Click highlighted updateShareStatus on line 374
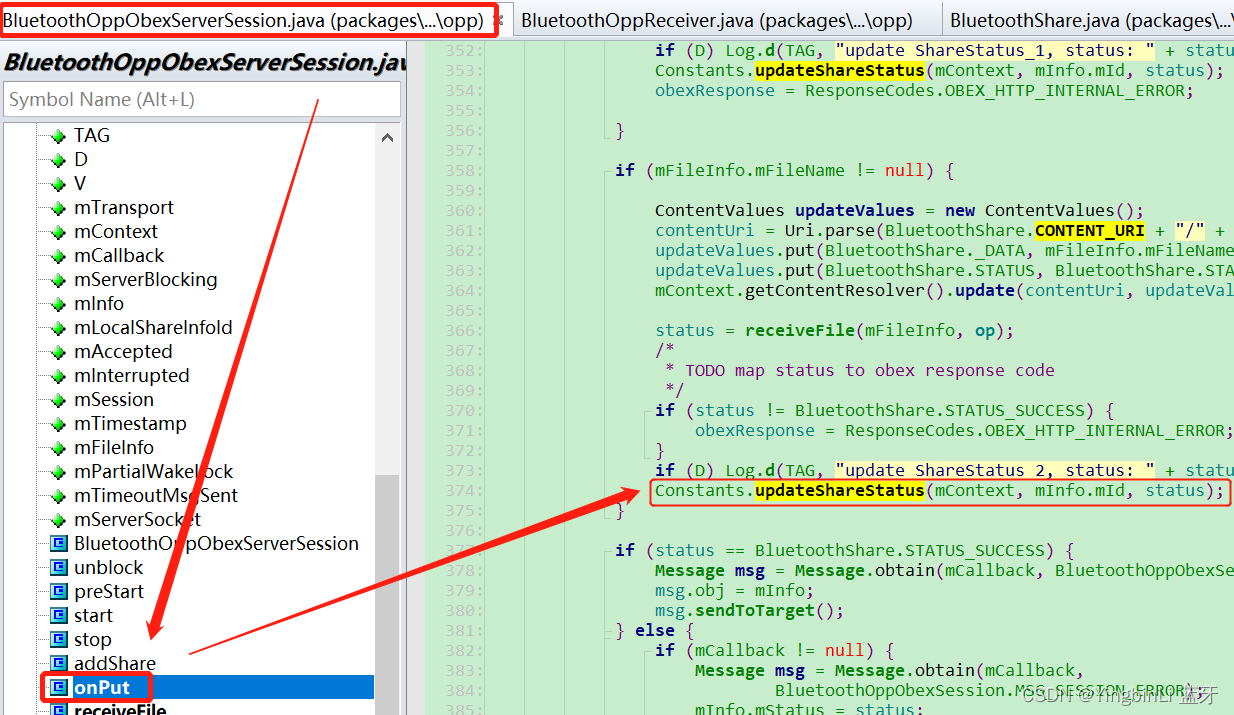 [x=840, y=490]
